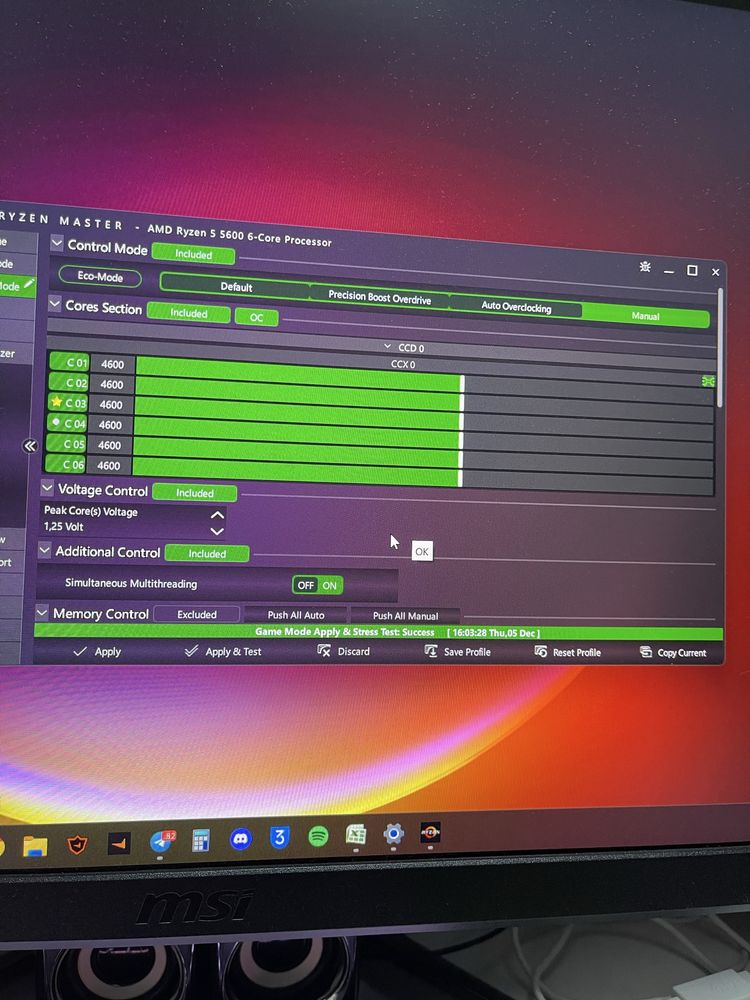
Task: Click the Discard button
Action: [343, 651]
